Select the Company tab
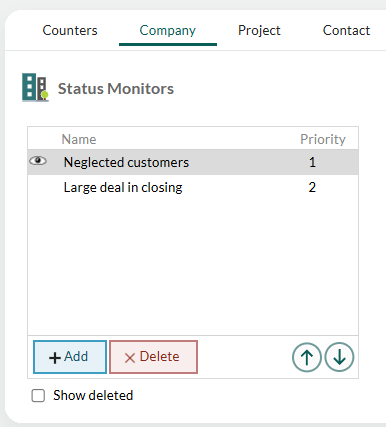 pyautogui.click(x=168, y=30)
